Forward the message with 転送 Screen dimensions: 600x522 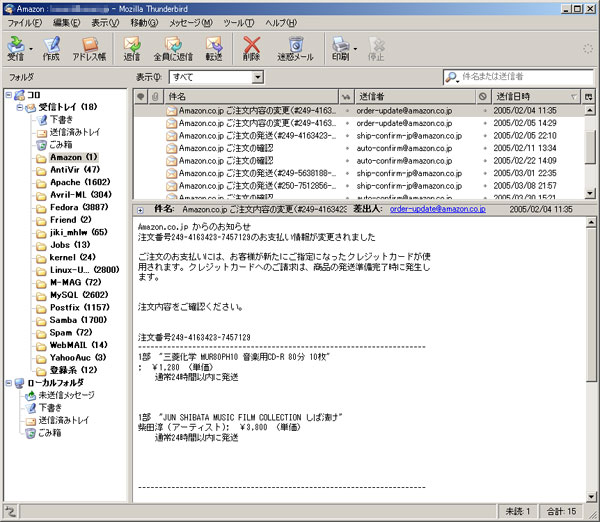[x=214, y=48]
